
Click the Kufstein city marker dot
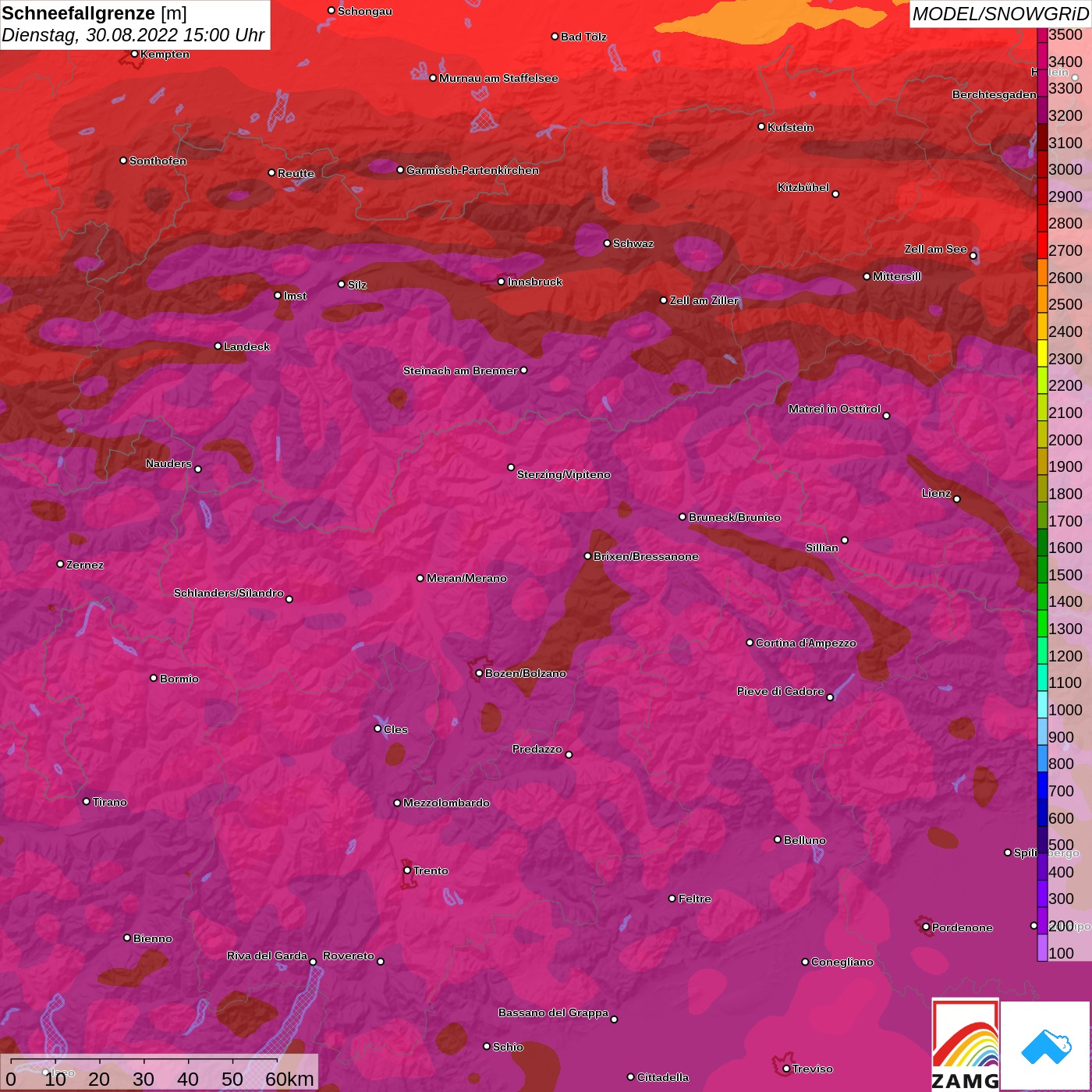761,126
